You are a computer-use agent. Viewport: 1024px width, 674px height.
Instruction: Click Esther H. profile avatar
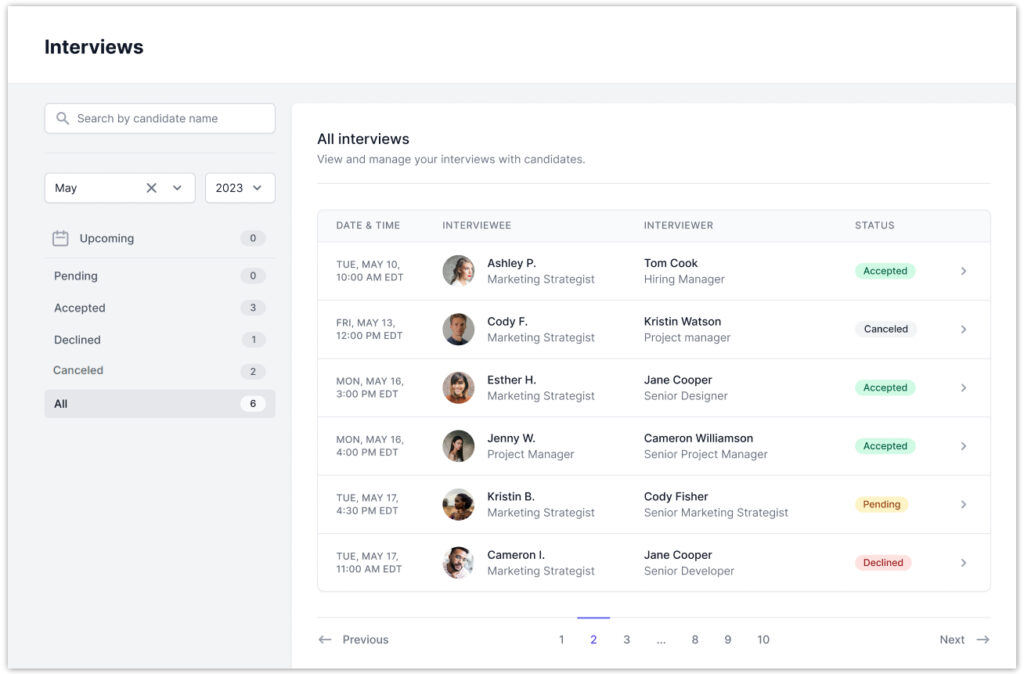[458, 388]
